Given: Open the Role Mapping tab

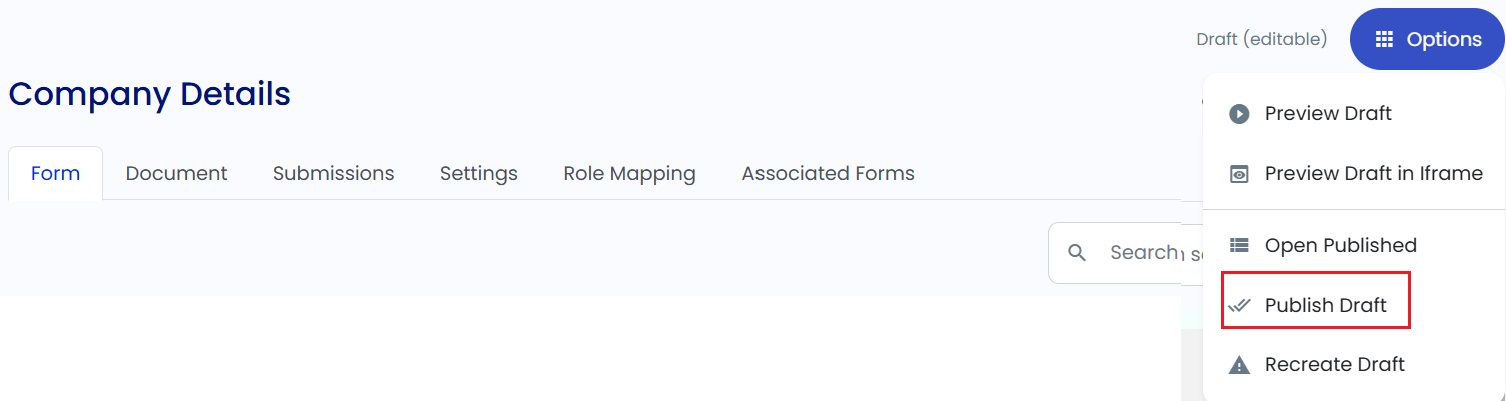Looking at the screenshot, I should coord(630,173).
